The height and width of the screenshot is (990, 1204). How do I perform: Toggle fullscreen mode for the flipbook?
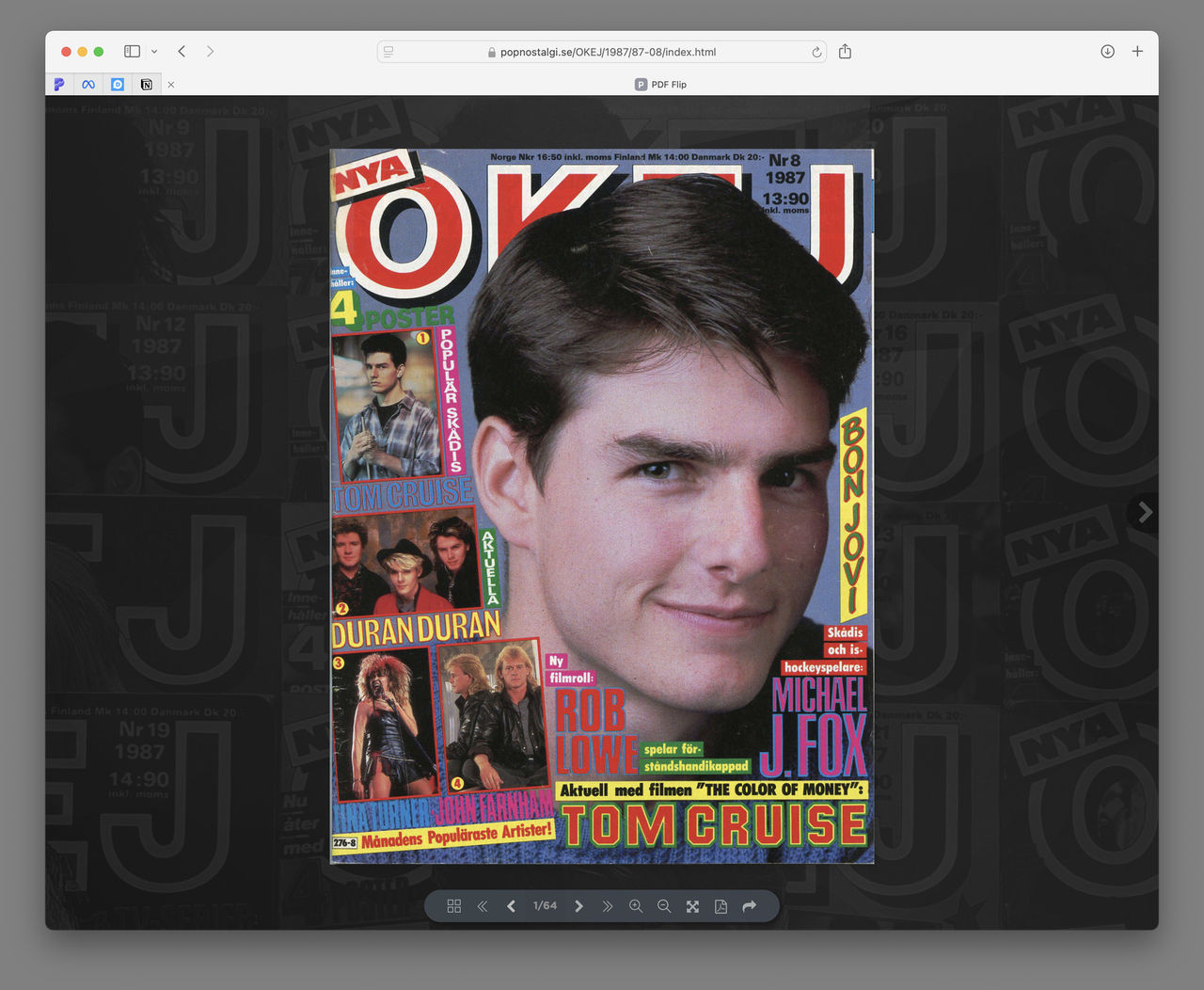692,906
